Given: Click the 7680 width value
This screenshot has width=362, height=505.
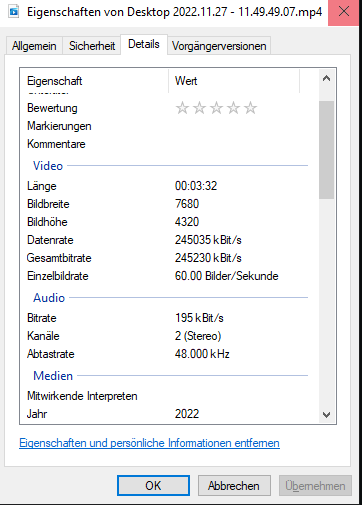Looking at the screenshot, I should 187,204.
